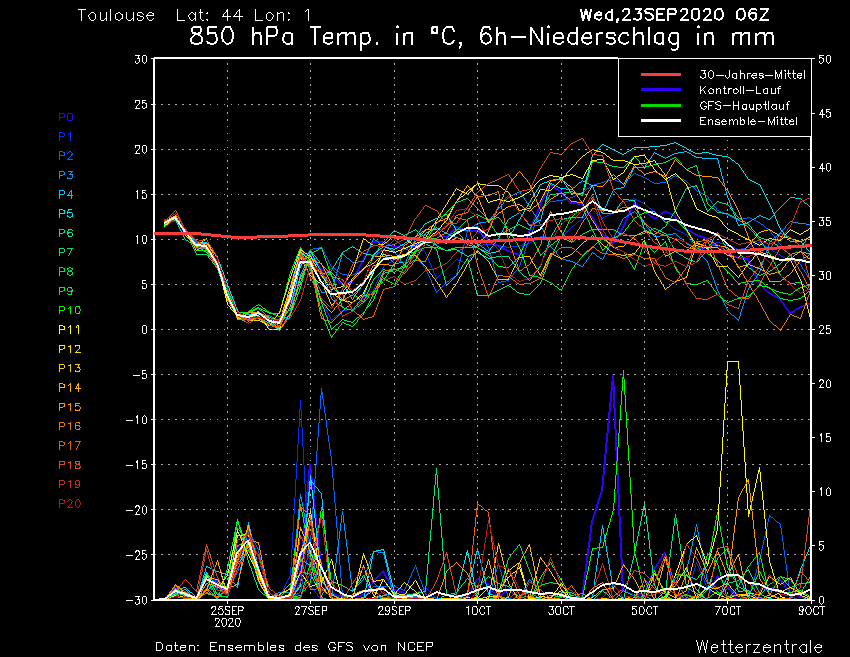Viewport: 850px width, 657px height.
Task: Select the P20 ensemble member label
Action: tap(69, 503)
